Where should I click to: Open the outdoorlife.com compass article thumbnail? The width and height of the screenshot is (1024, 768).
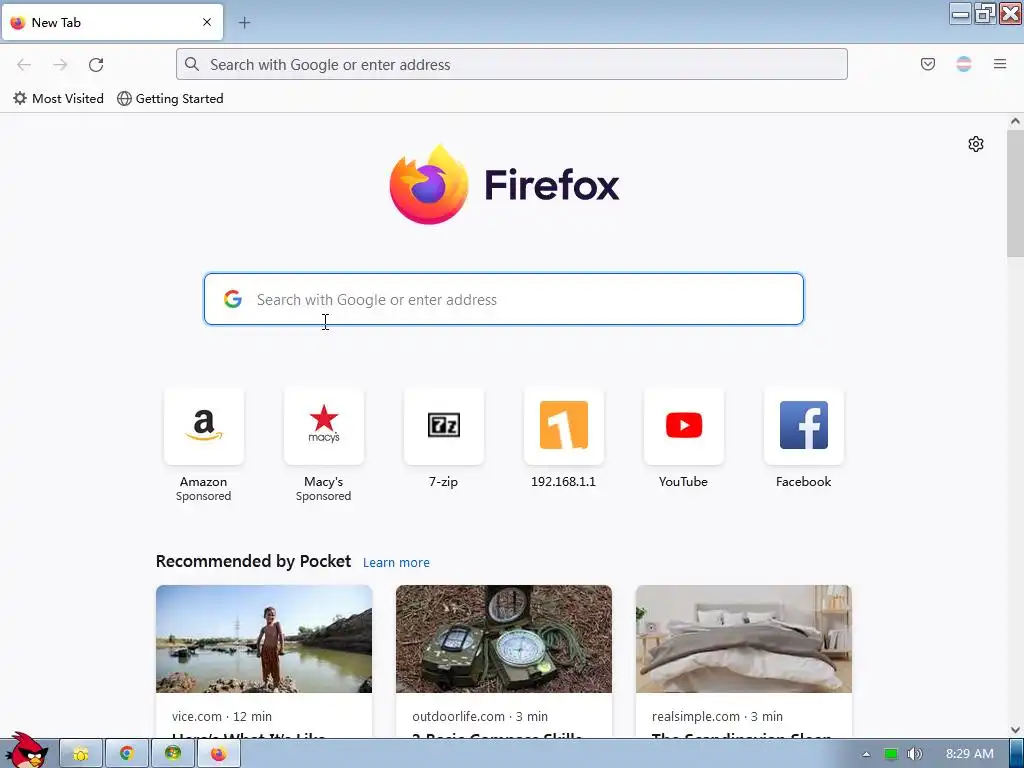(504, 639)
